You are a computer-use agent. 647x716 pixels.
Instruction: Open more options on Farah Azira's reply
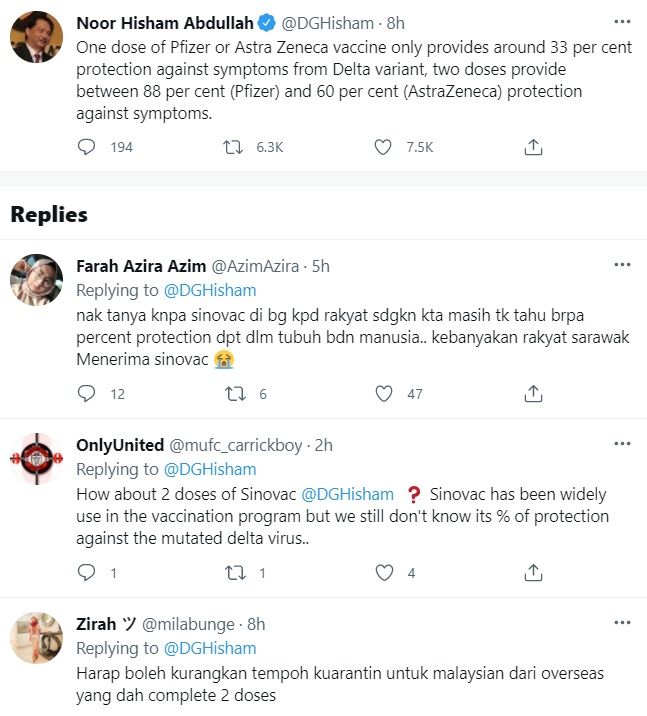coord(622,265)
